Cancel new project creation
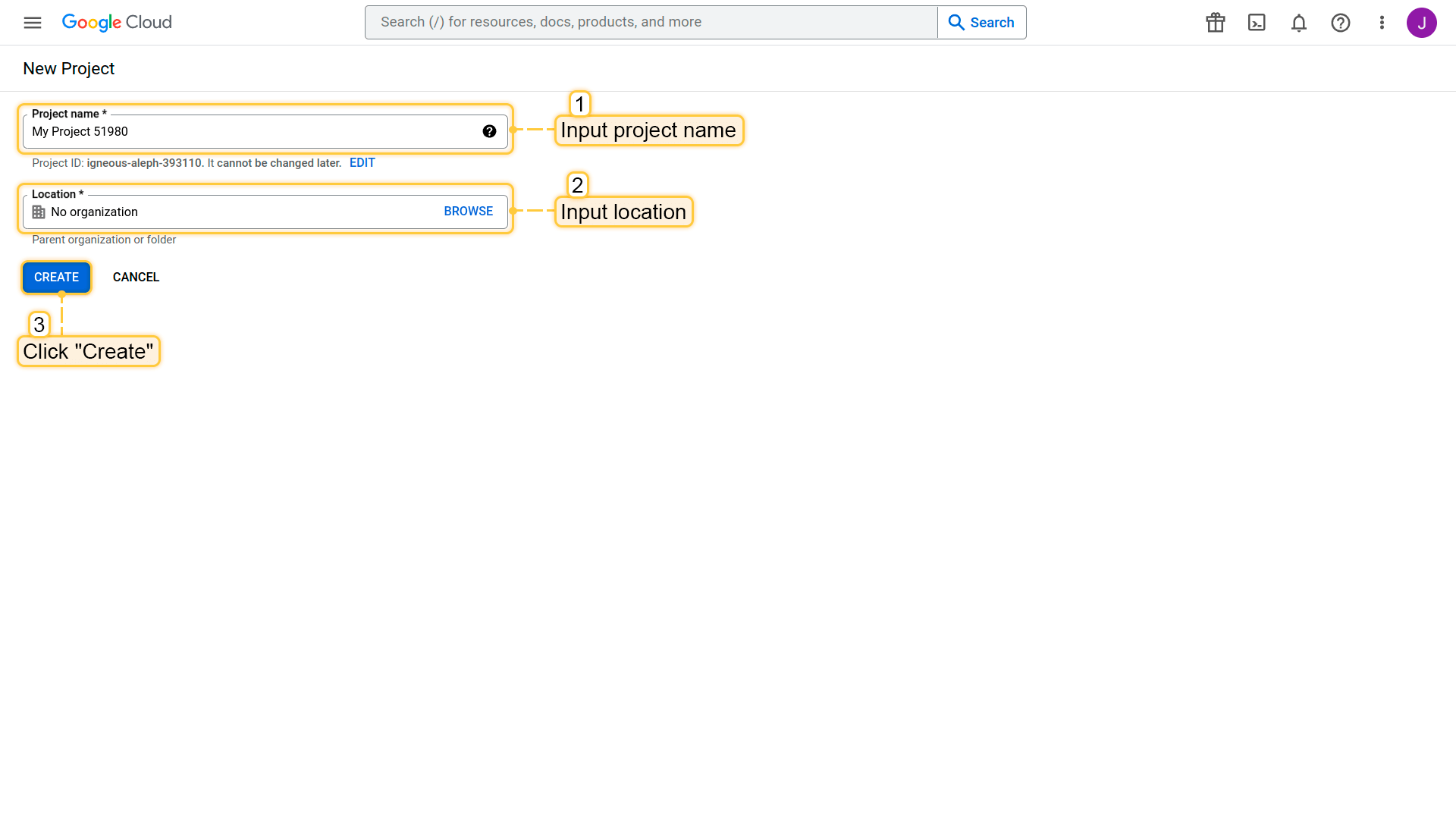The width and height of the screenshot is (1456, 819). pyautogui.click(x=136, y=278)
